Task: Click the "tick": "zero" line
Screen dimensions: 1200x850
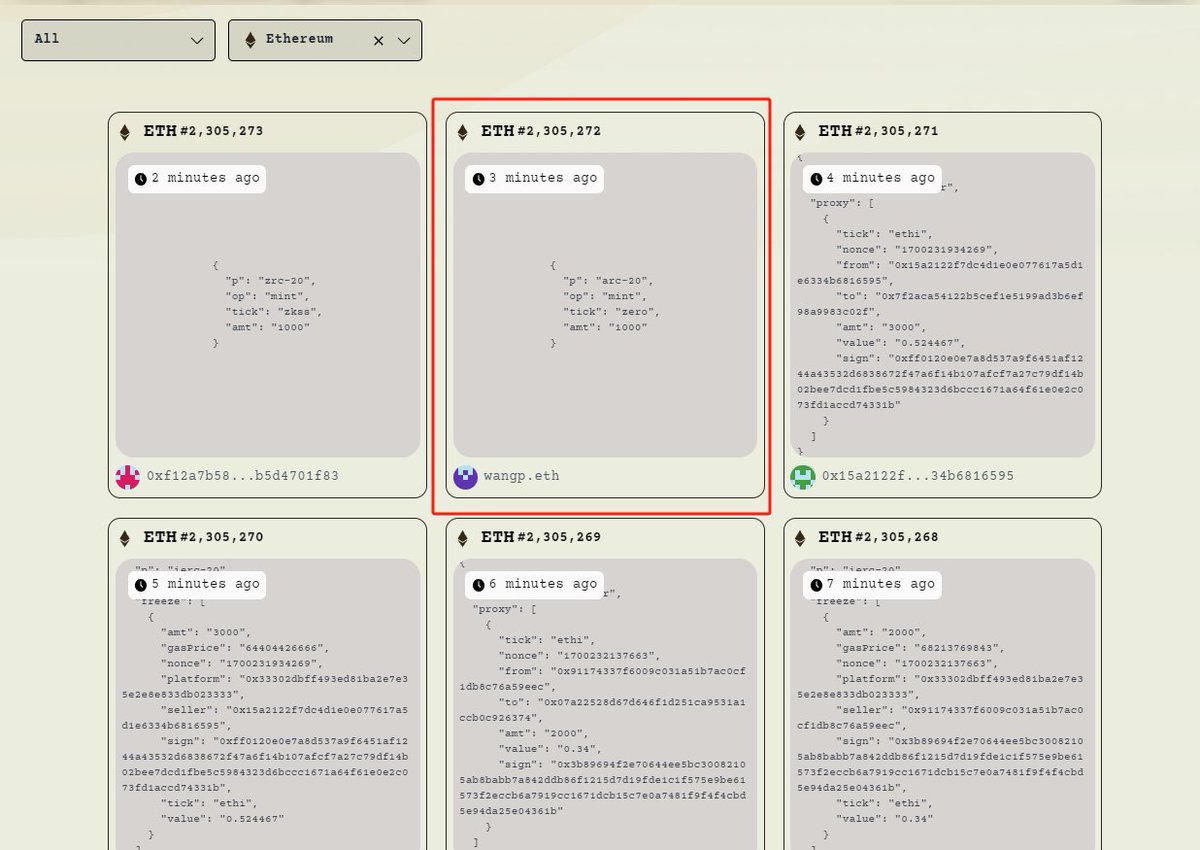Action: pos(612,312)
